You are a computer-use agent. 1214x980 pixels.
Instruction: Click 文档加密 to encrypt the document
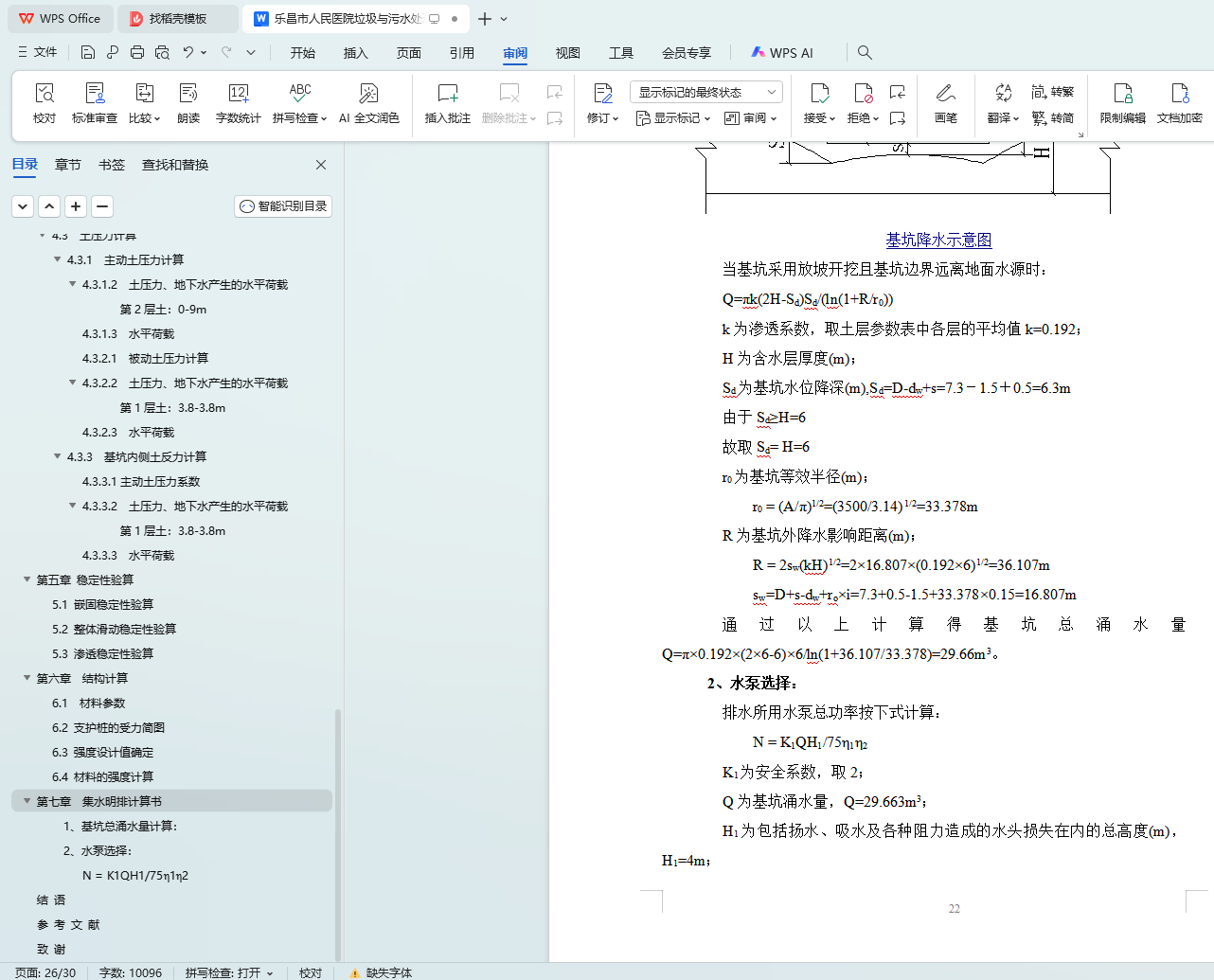point(1180,102)
